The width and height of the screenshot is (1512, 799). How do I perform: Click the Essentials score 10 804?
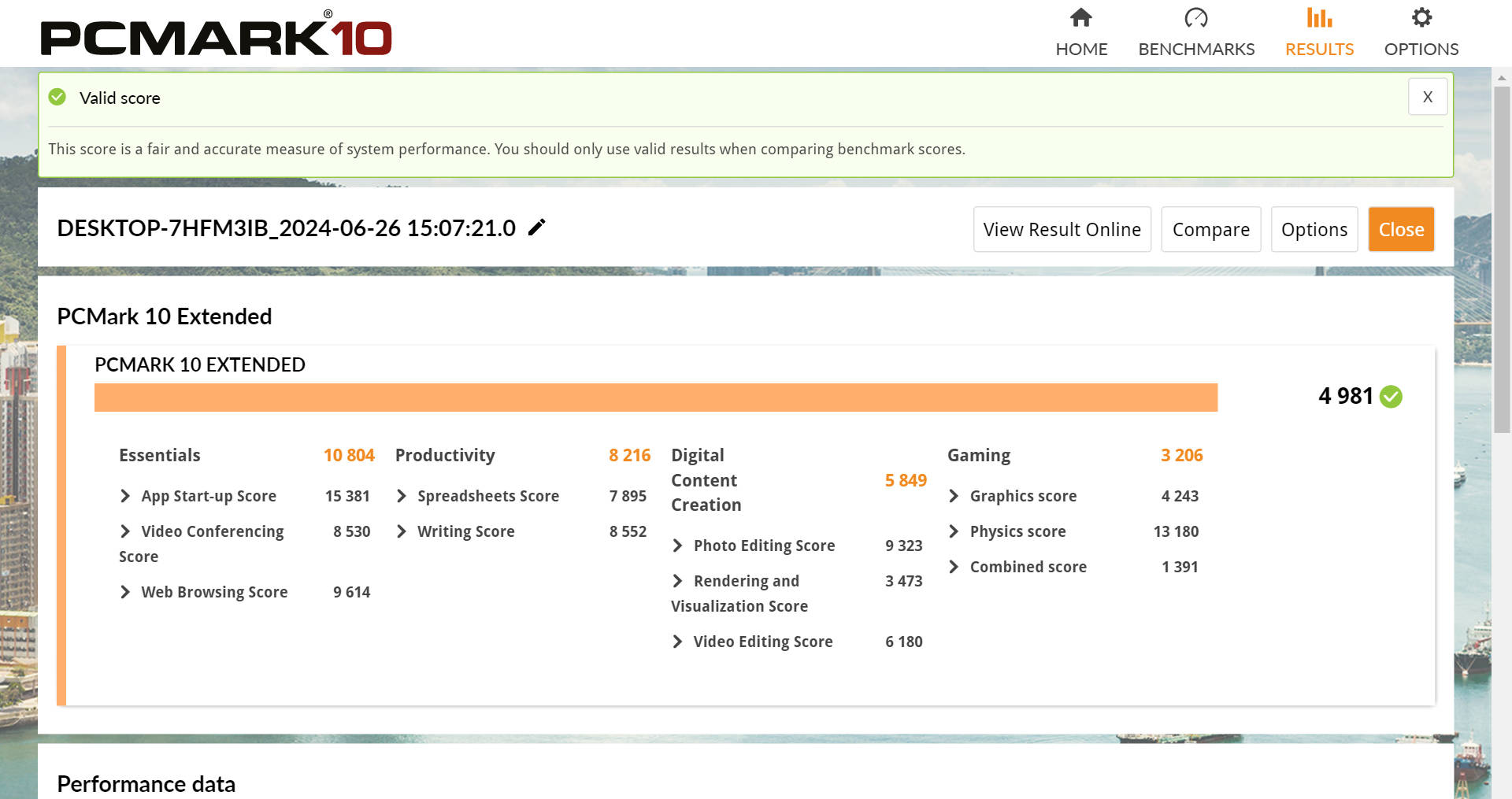tap(349, 455)
